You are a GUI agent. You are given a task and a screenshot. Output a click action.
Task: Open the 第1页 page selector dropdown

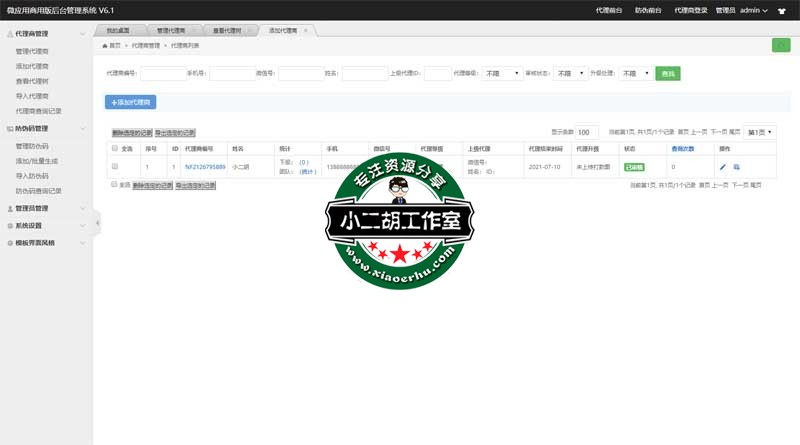pyautogui.click(x=759, y=132)
